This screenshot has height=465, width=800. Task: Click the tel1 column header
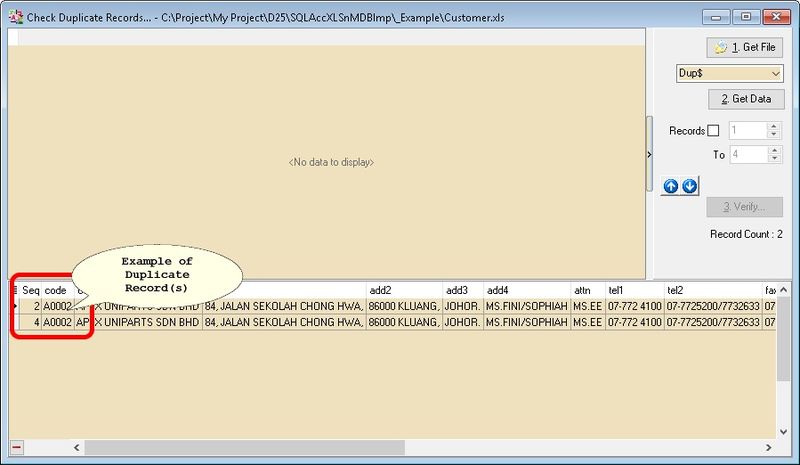pyautogui.click(x=632, y=289)
